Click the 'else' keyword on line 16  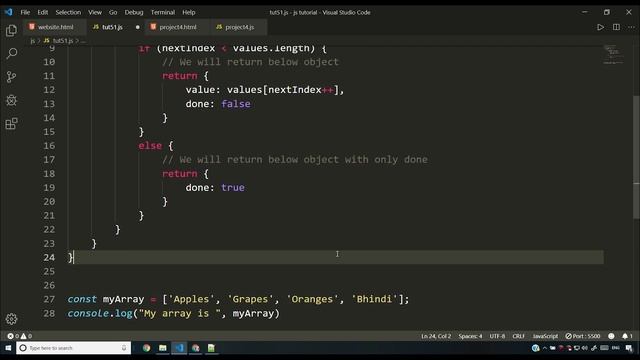pos(150,146)
